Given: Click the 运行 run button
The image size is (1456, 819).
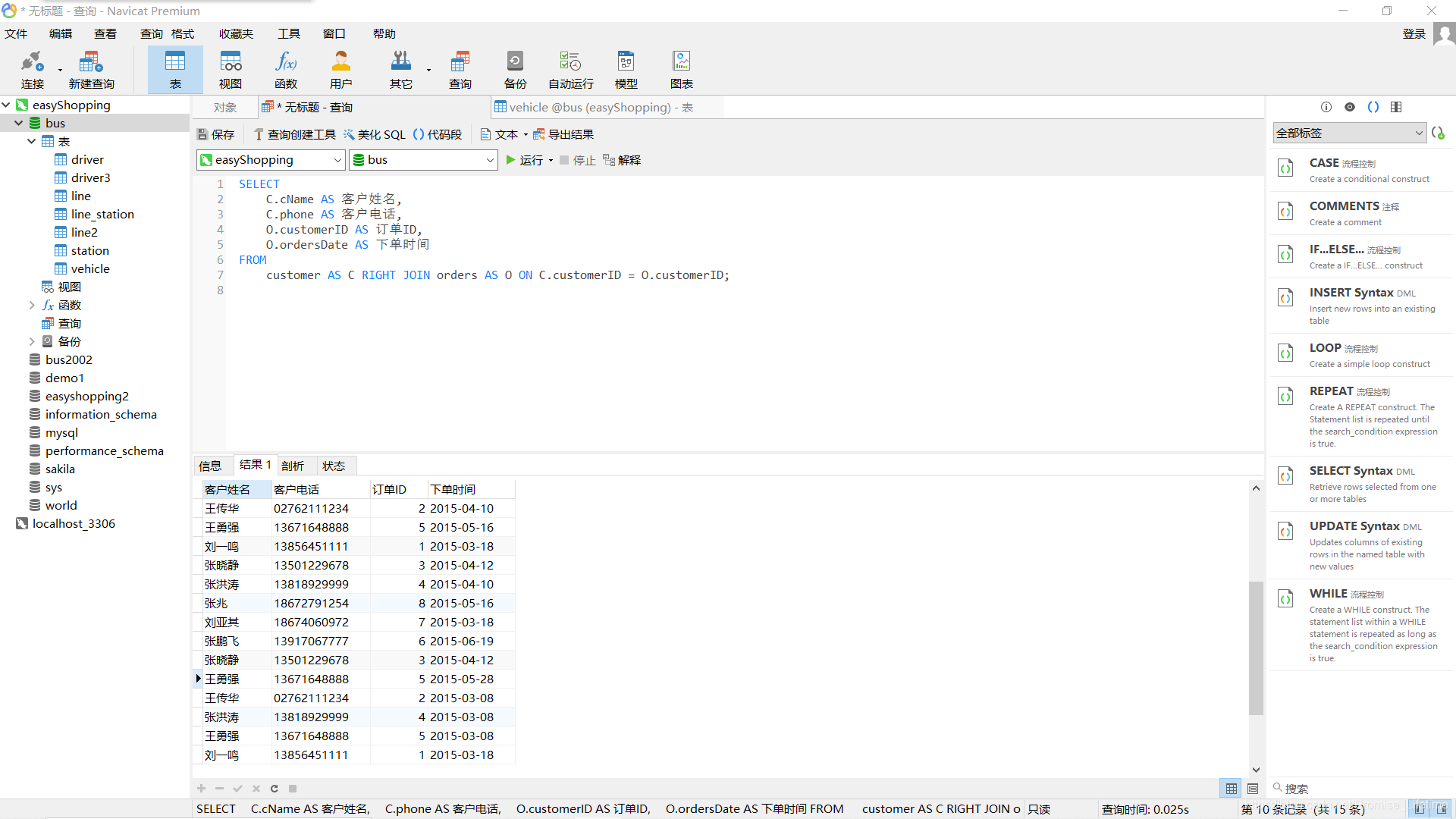Looking at the screenshot, I should click(524, 160).
